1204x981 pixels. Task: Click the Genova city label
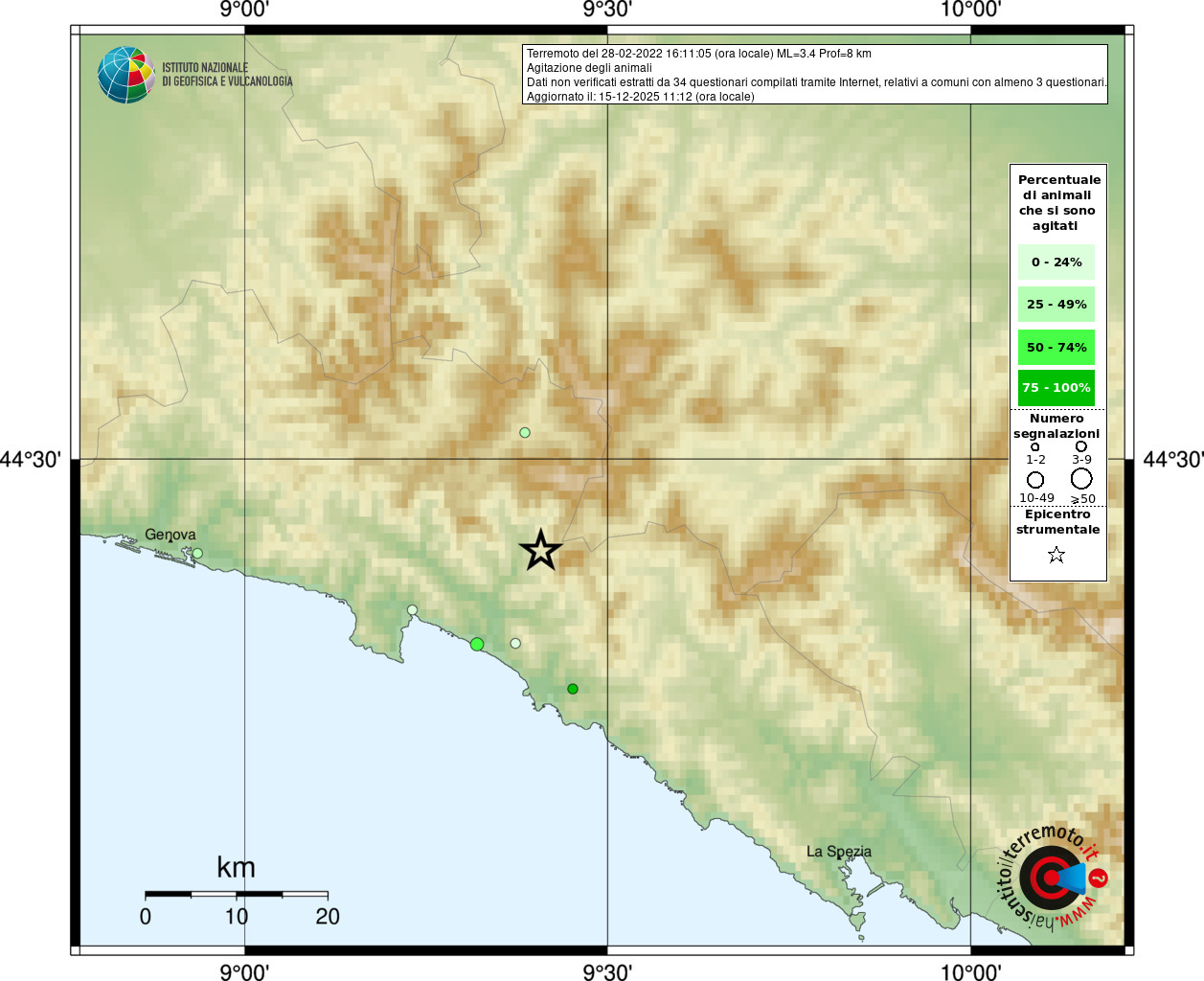tap(170, 535)
